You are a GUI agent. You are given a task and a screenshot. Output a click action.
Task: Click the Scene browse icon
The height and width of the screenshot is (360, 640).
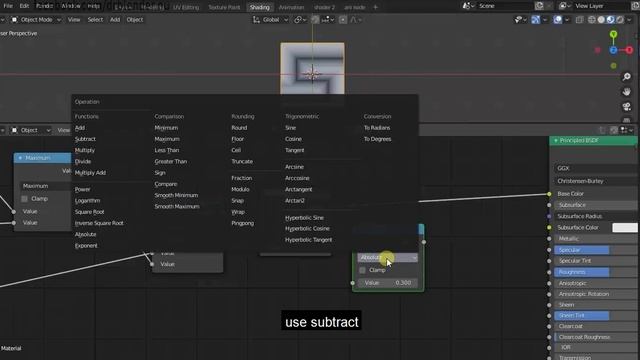tap(468, 6)
